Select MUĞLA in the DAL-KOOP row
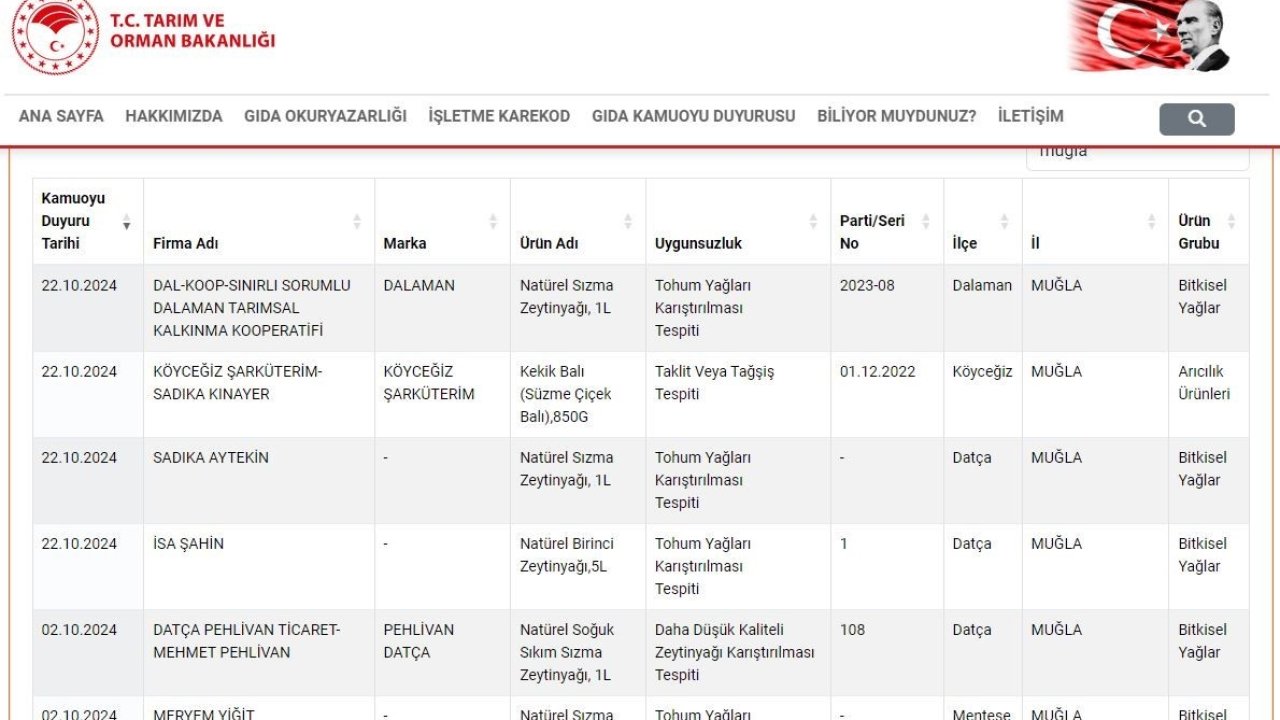This screenshot has height=720, width=1280. [x=1095, y=308]
